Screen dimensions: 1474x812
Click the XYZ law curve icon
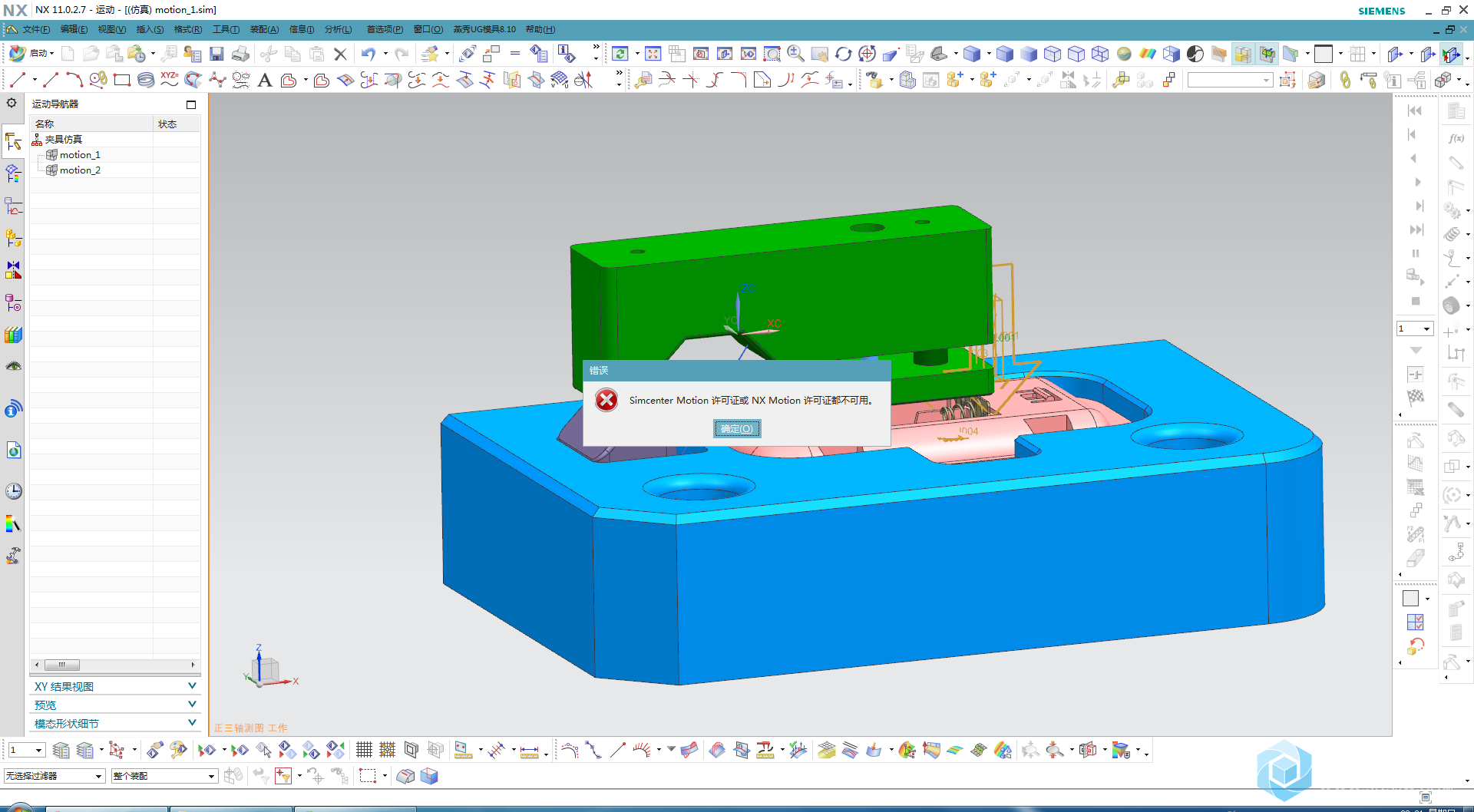169,80
